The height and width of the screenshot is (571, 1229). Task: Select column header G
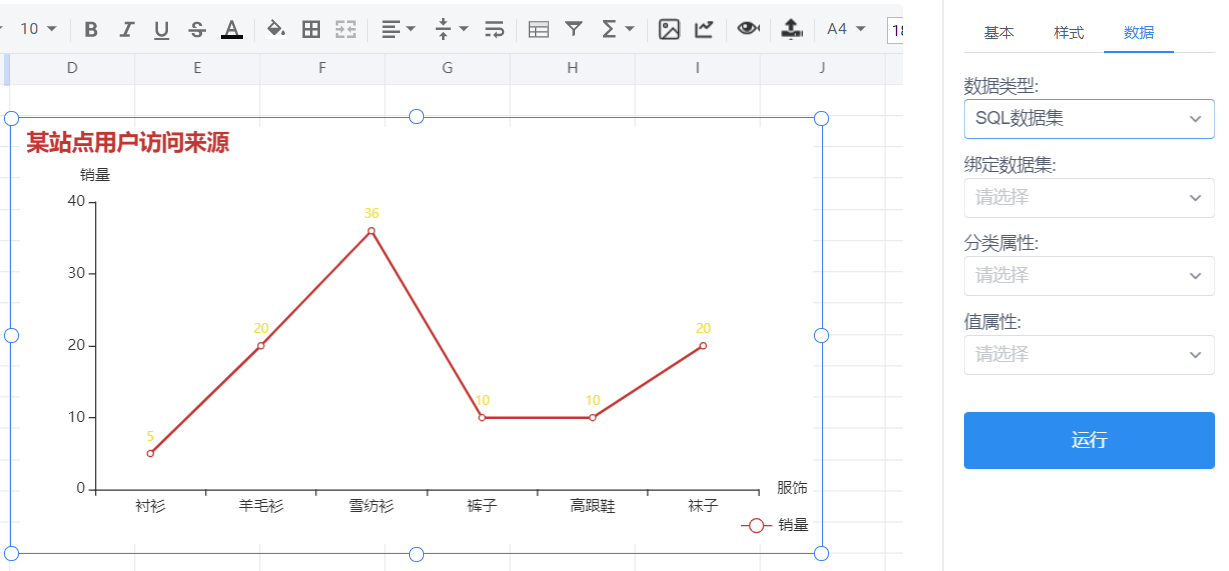pyautogui.click(x=447, y=68)
